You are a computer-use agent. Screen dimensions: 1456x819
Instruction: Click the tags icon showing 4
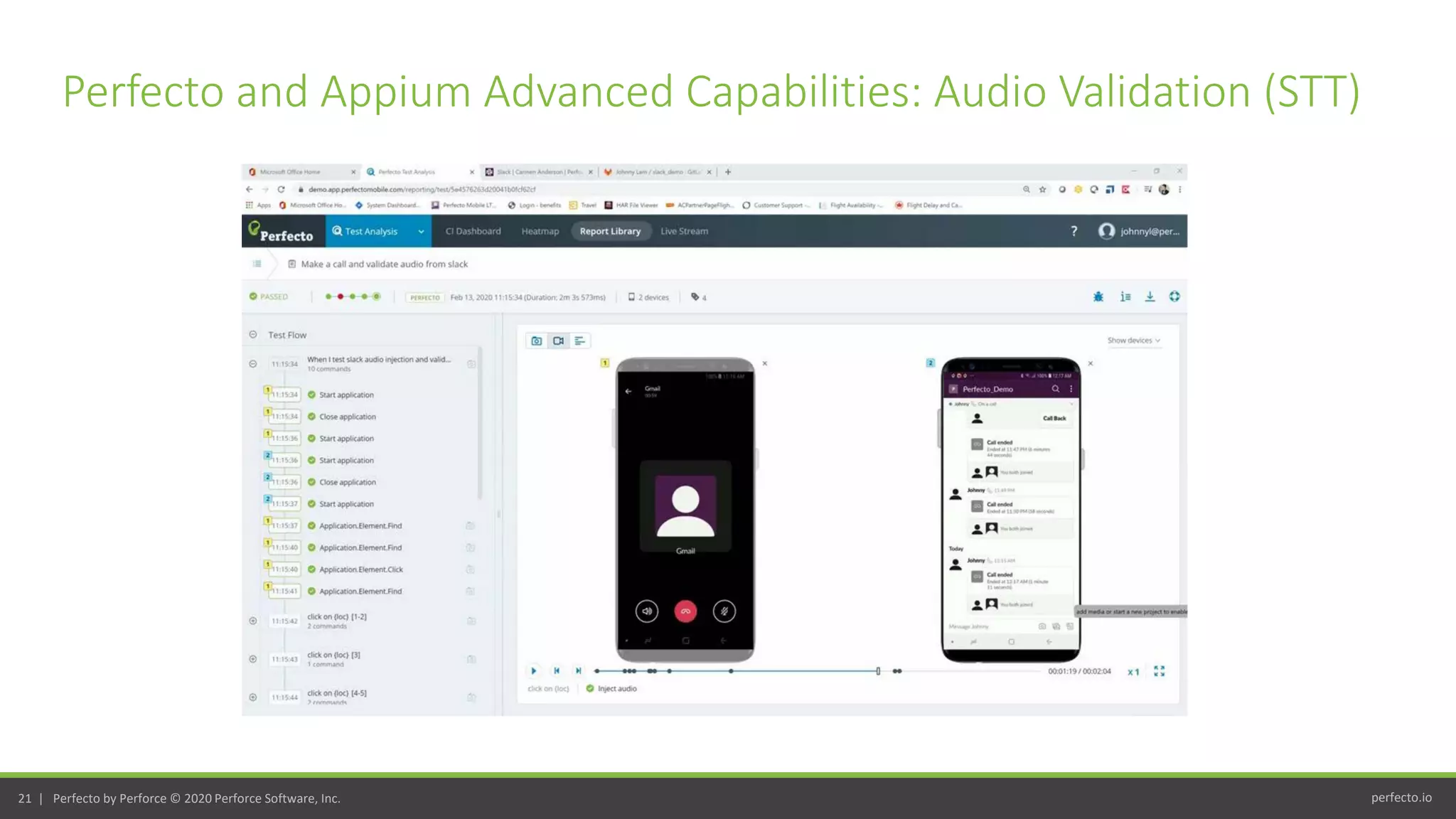pyautogui.click(x=699, y=297)
